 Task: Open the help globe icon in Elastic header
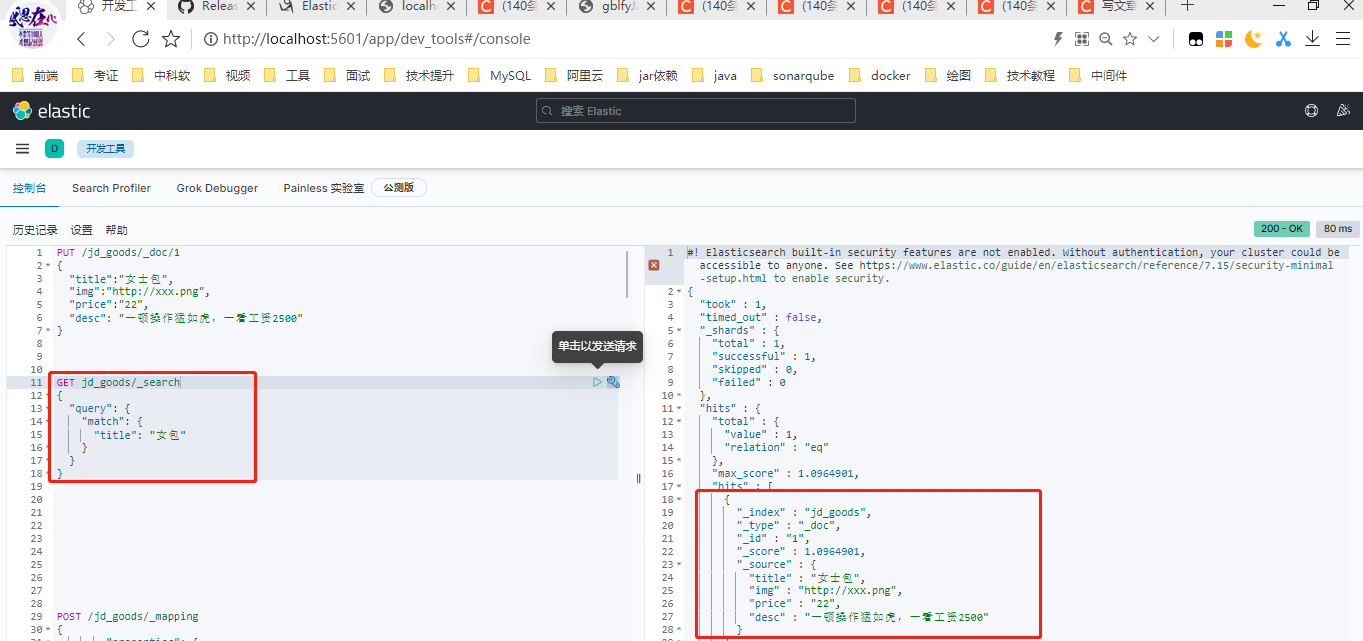click(x=1311, y=111)
